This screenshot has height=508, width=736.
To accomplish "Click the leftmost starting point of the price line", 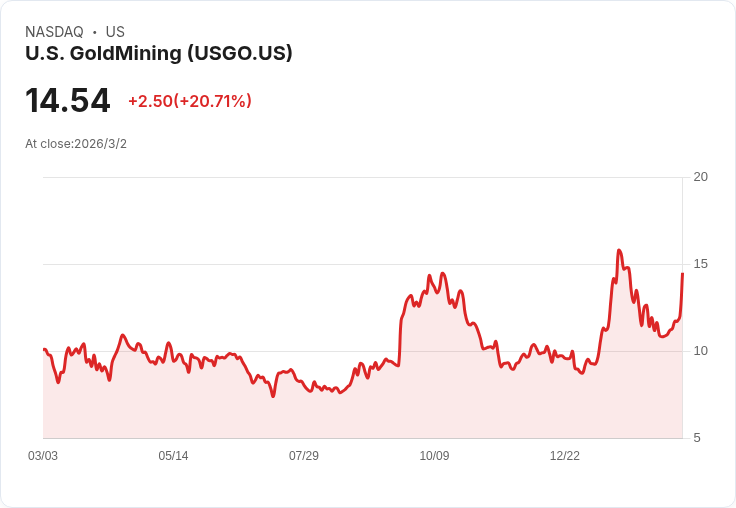I will [44, 350].
